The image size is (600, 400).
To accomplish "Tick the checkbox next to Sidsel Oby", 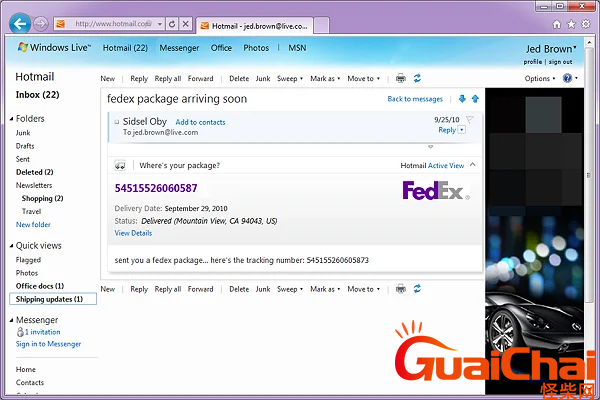I will coord(117,122).
